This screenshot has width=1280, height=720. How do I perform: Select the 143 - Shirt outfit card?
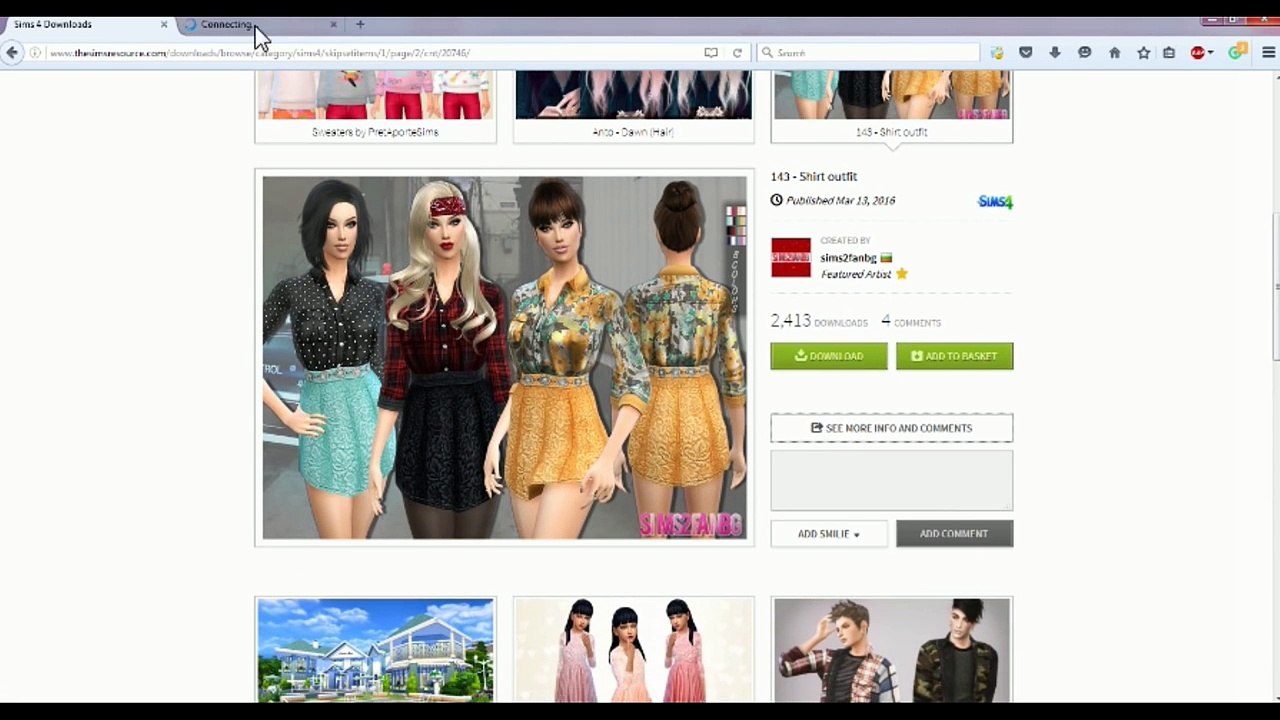click(x=891, y=106)
